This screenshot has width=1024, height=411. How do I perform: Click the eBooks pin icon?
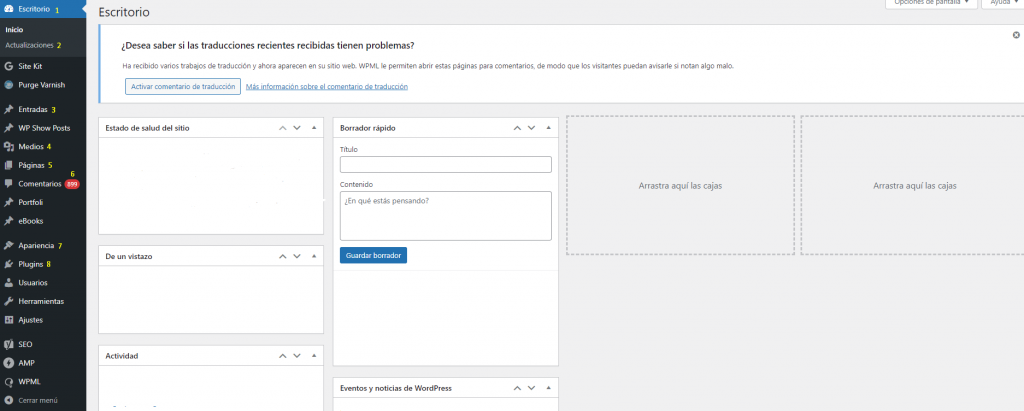pyautogui.click(x=8, y=221)
